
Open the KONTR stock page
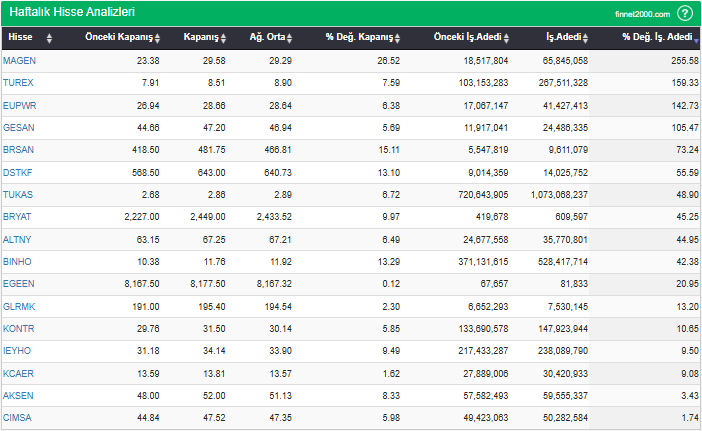pos(18,328)
